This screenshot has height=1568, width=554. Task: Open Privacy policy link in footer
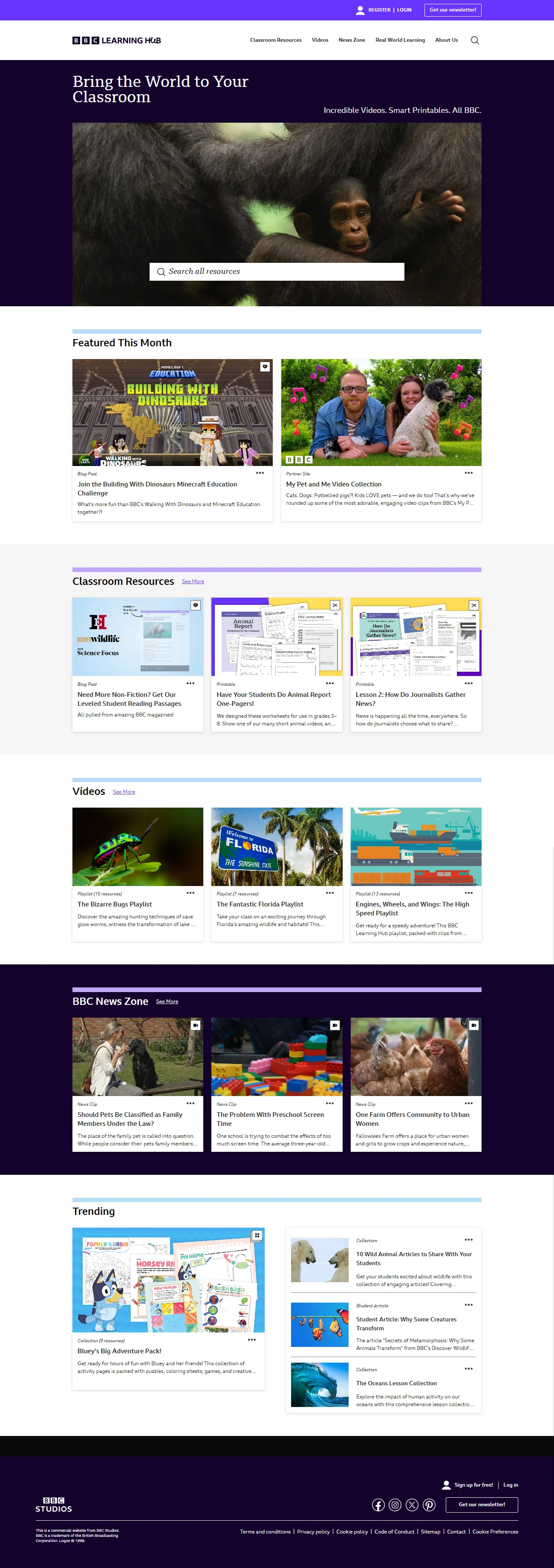click(x=313, y=1531)
